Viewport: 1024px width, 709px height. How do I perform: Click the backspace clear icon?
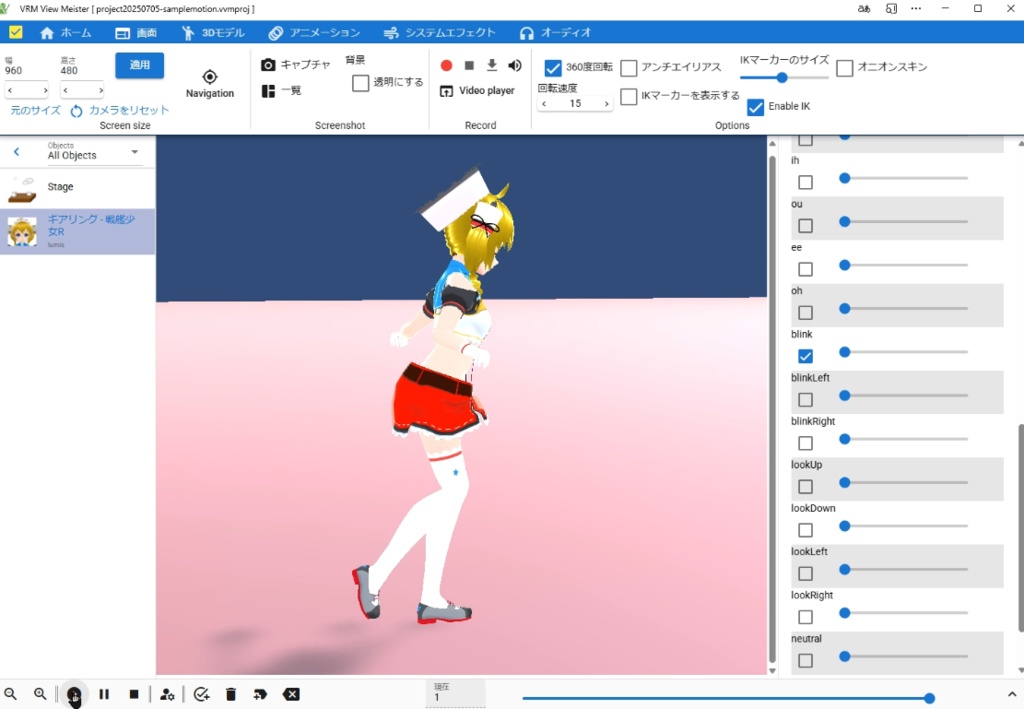(291, 694)
